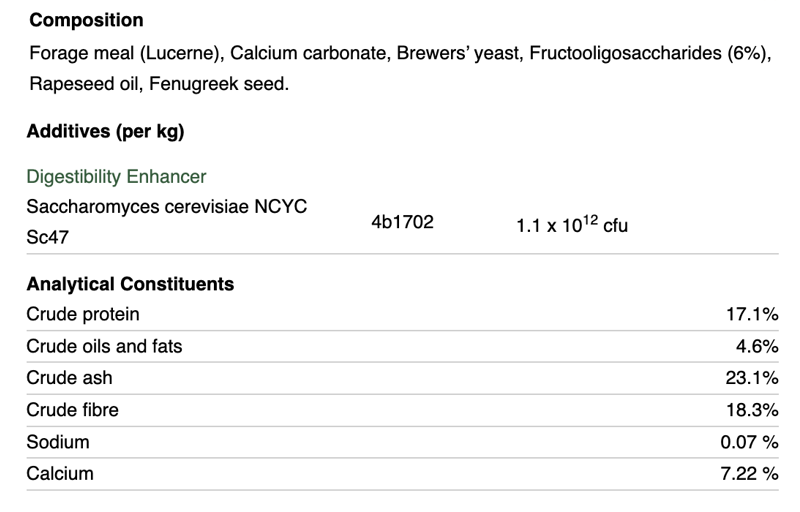Screen dimensions: 800x512
Task: Click the 17.1% crude protein value
Action: [x=751, y=315]
